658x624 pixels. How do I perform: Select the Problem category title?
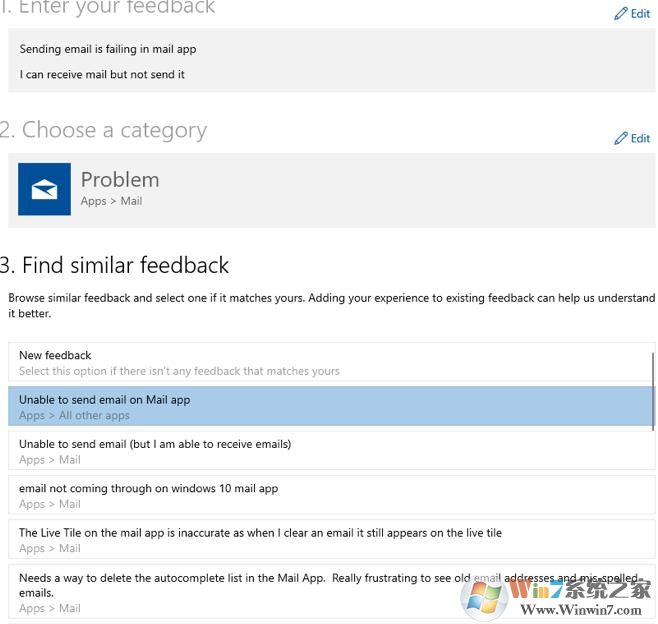[x=120, y=180]
